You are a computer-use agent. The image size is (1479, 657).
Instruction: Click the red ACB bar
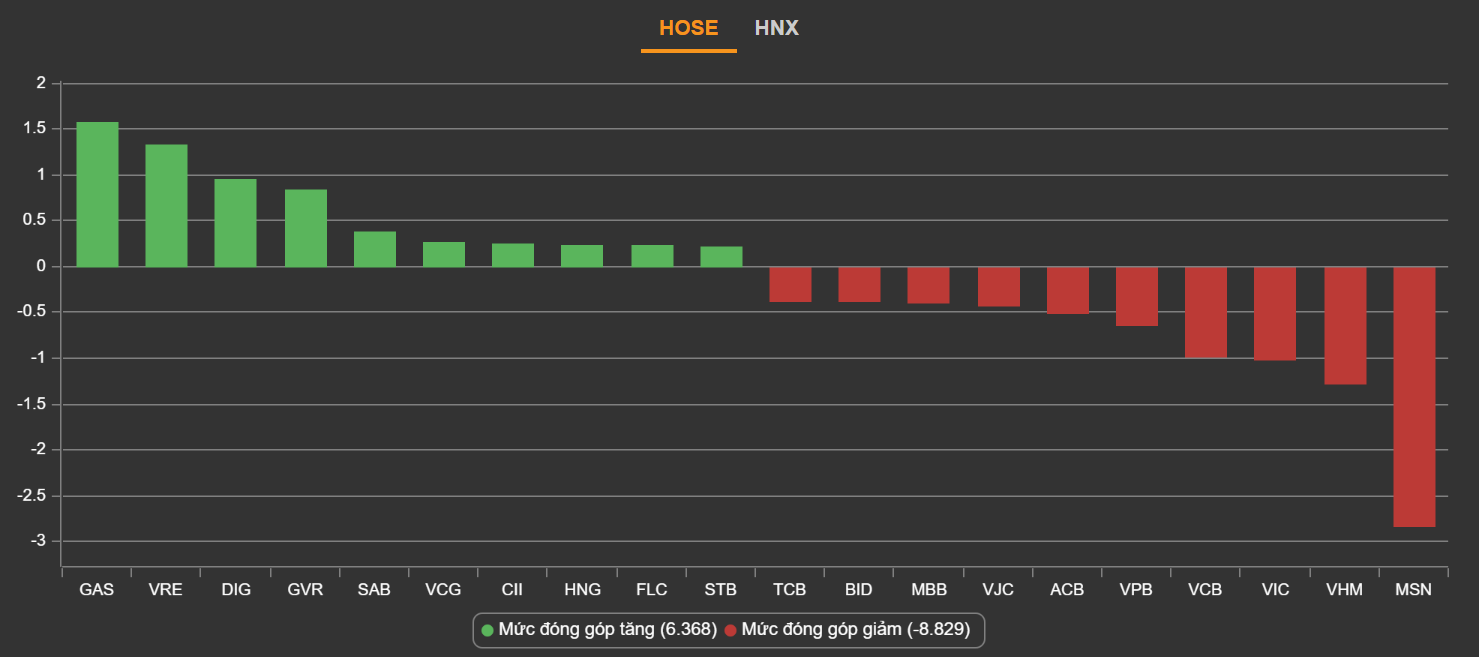point(1067,290)
